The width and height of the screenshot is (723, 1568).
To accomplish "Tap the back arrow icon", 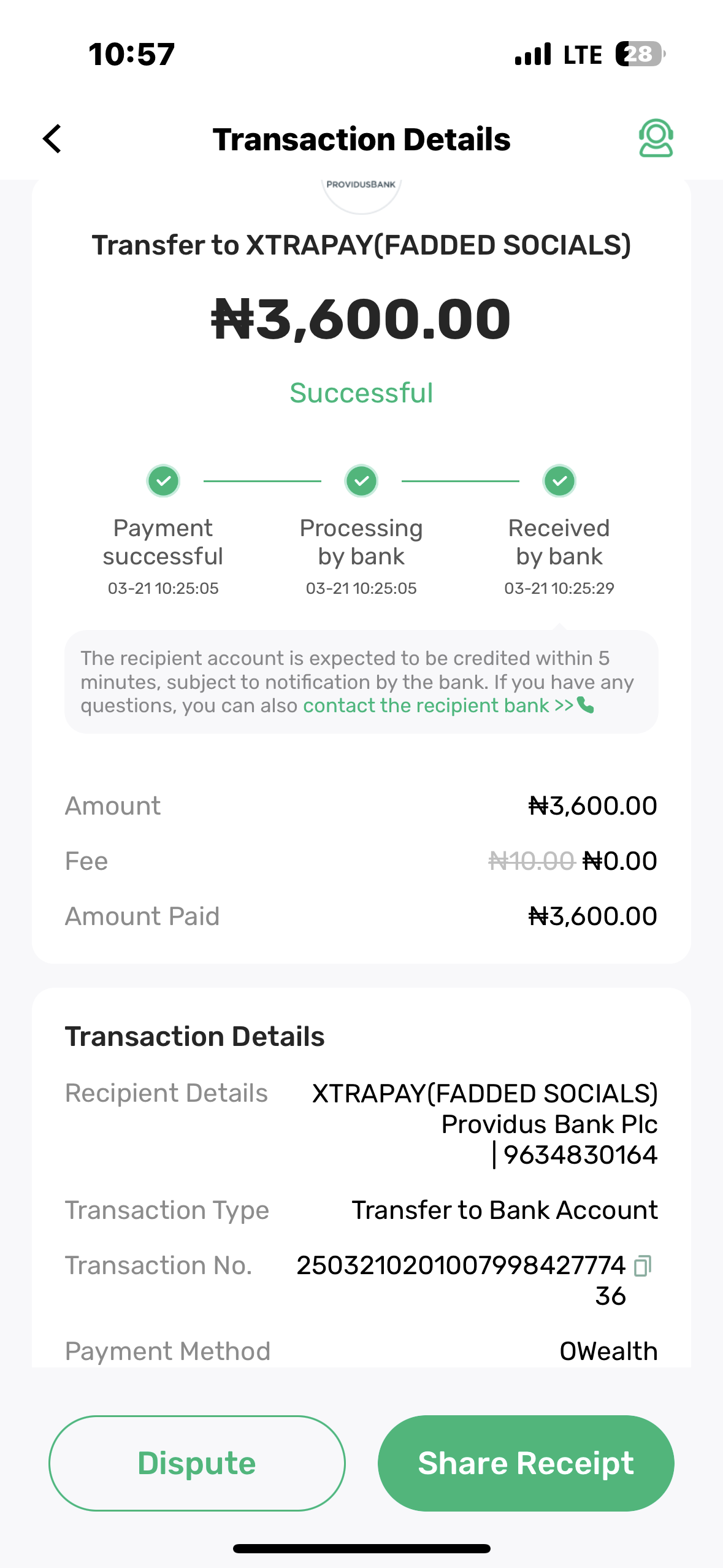I will pos(53,139).
